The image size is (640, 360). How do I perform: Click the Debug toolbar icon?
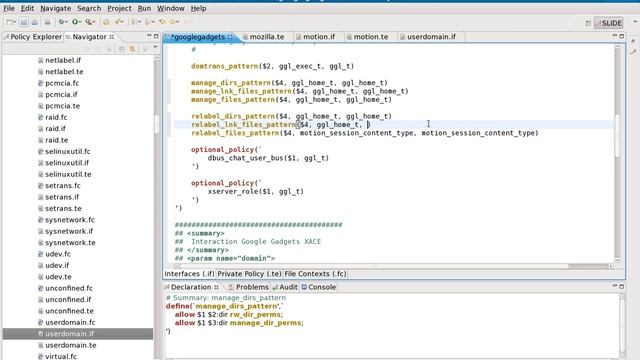pos(61,22)
